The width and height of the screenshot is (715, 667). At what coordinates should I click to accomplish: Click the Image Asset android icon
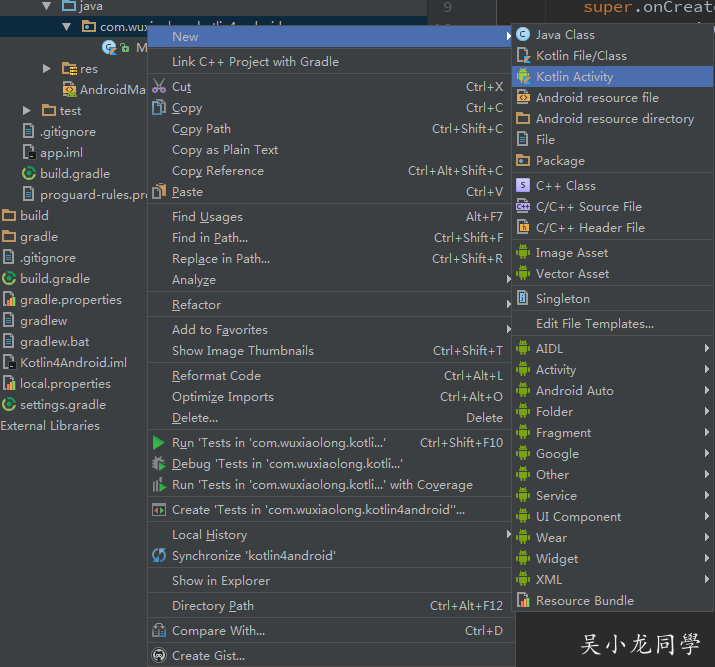pos(523,252)
